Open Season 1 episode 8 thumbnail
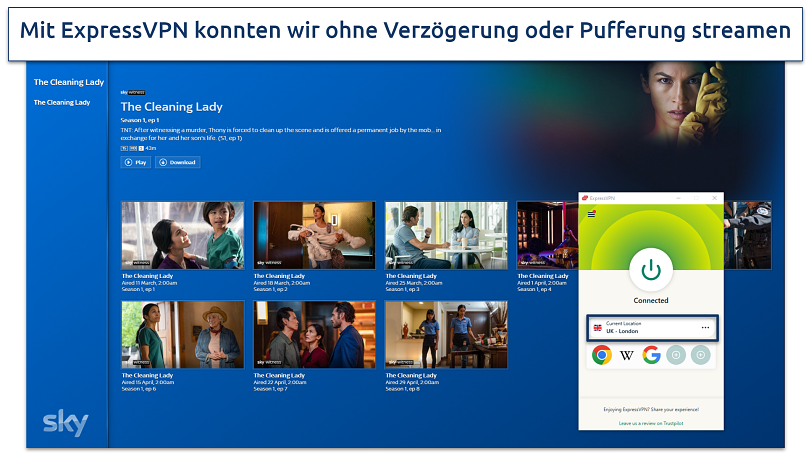This screenshot has height=453, width=806. click(x=446, y=334)
